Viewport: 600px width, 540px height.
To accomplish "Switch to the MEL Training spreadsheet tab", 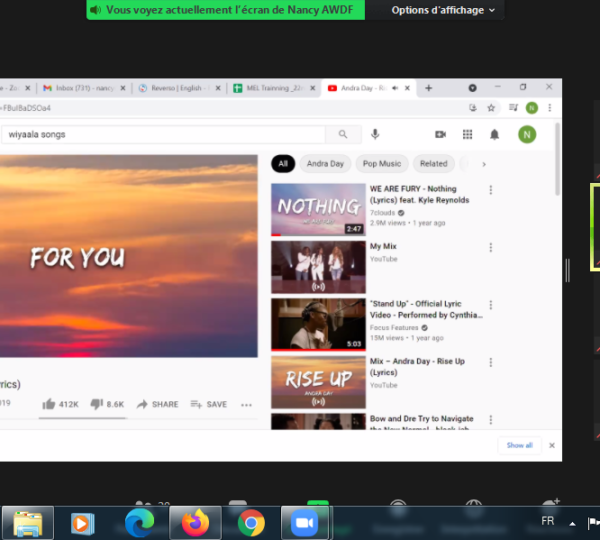I will [274, 88].
